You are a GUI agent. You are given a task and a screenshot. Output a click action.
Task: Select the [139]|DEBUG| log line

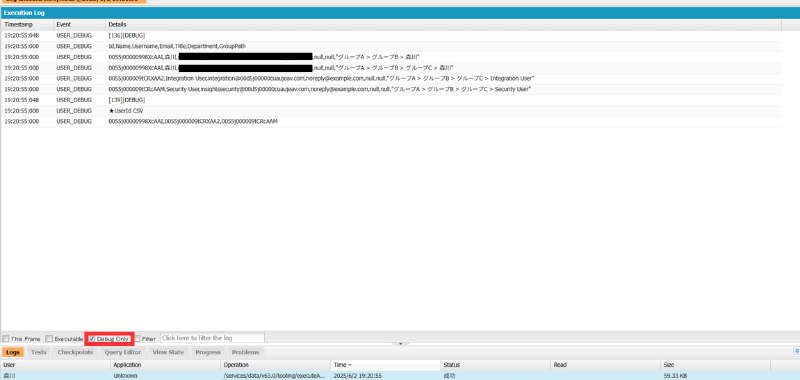(x=391, y=100)
